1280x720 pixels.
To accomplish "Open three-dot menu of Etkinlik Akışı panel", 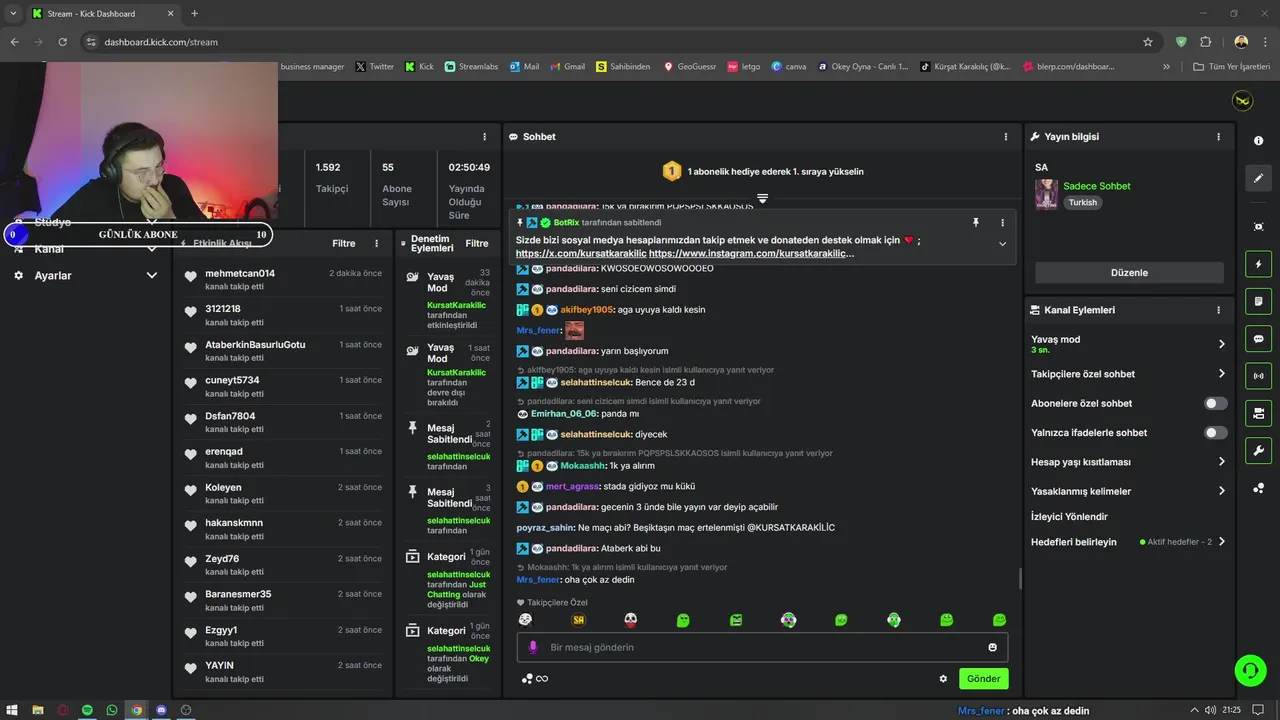I will (x=376, y=243).
